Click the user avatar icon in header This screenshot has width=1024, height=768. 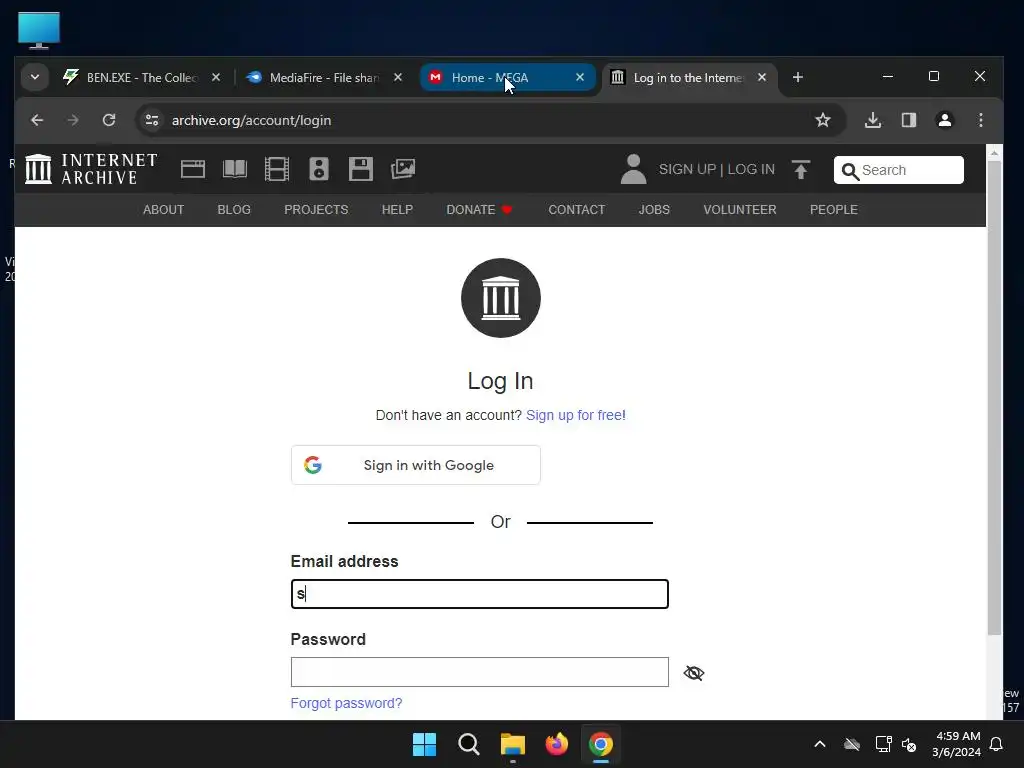pos(633,169)
